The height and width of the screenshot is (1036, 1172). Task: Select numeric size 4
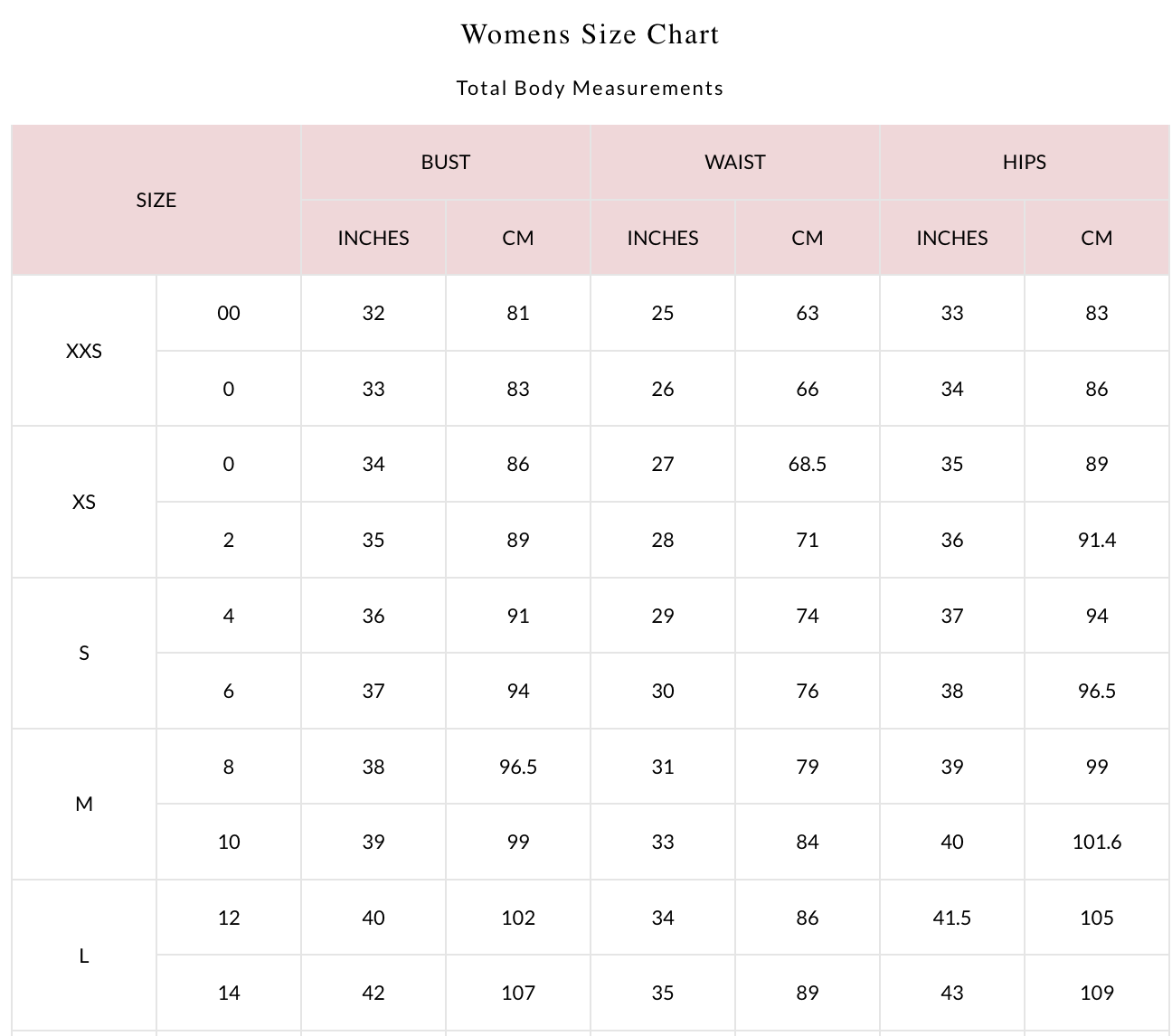coord(229,616)
